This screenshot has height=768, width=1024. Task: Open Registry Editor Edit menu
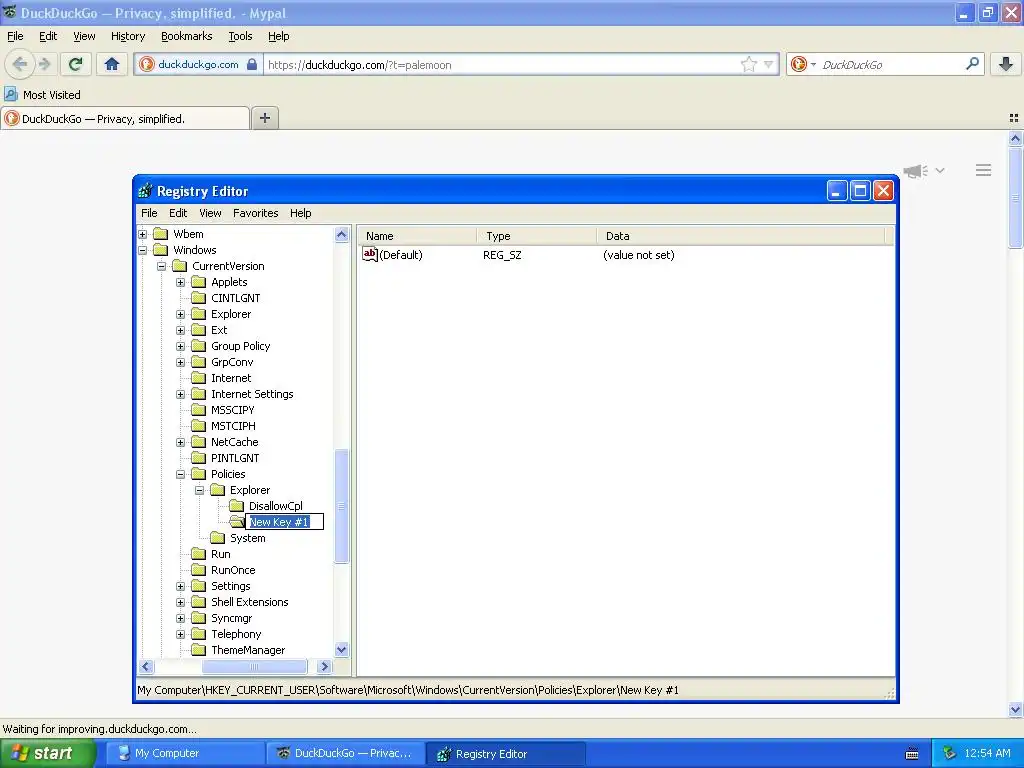point(178,213)
